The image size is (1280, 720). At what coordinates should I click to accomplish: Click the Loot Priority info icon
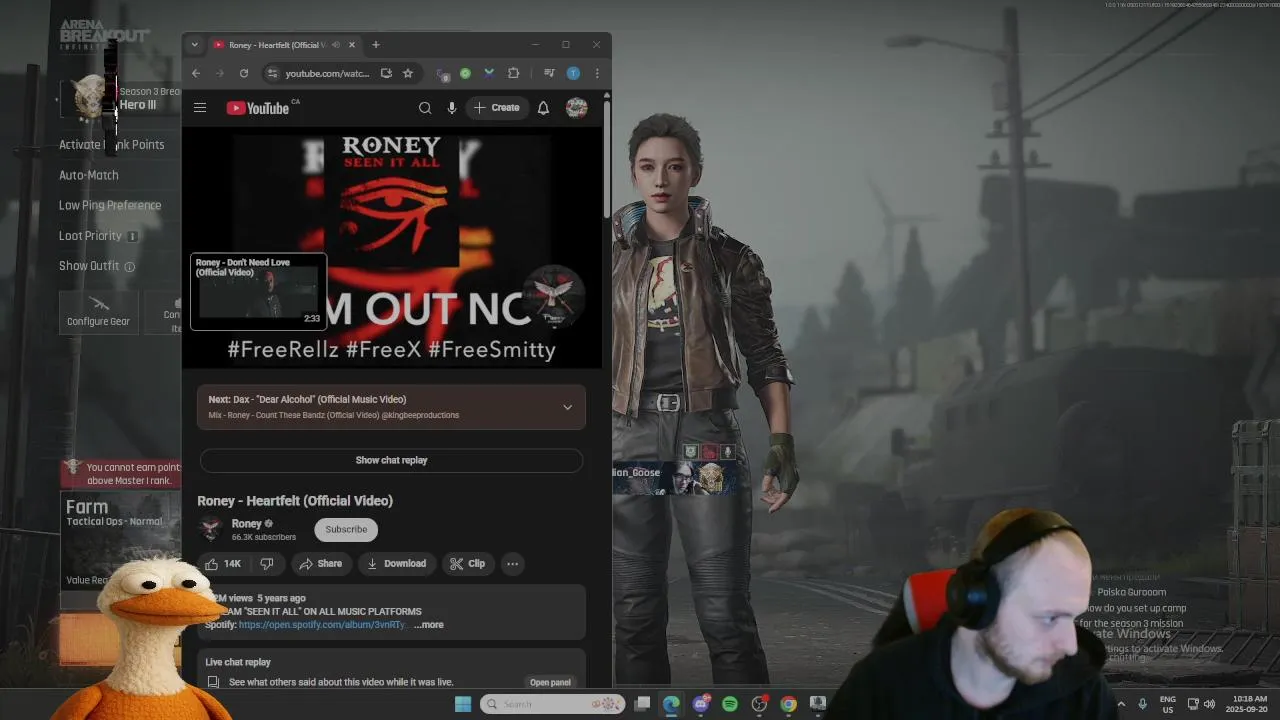point(132,236)
